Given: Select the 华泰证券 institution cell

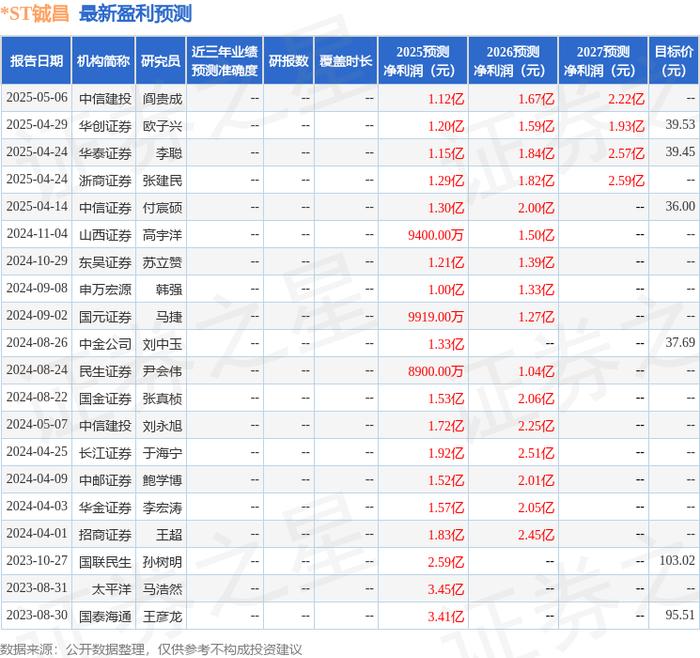Looking at the screenshot, I should (x=105, y=153).
